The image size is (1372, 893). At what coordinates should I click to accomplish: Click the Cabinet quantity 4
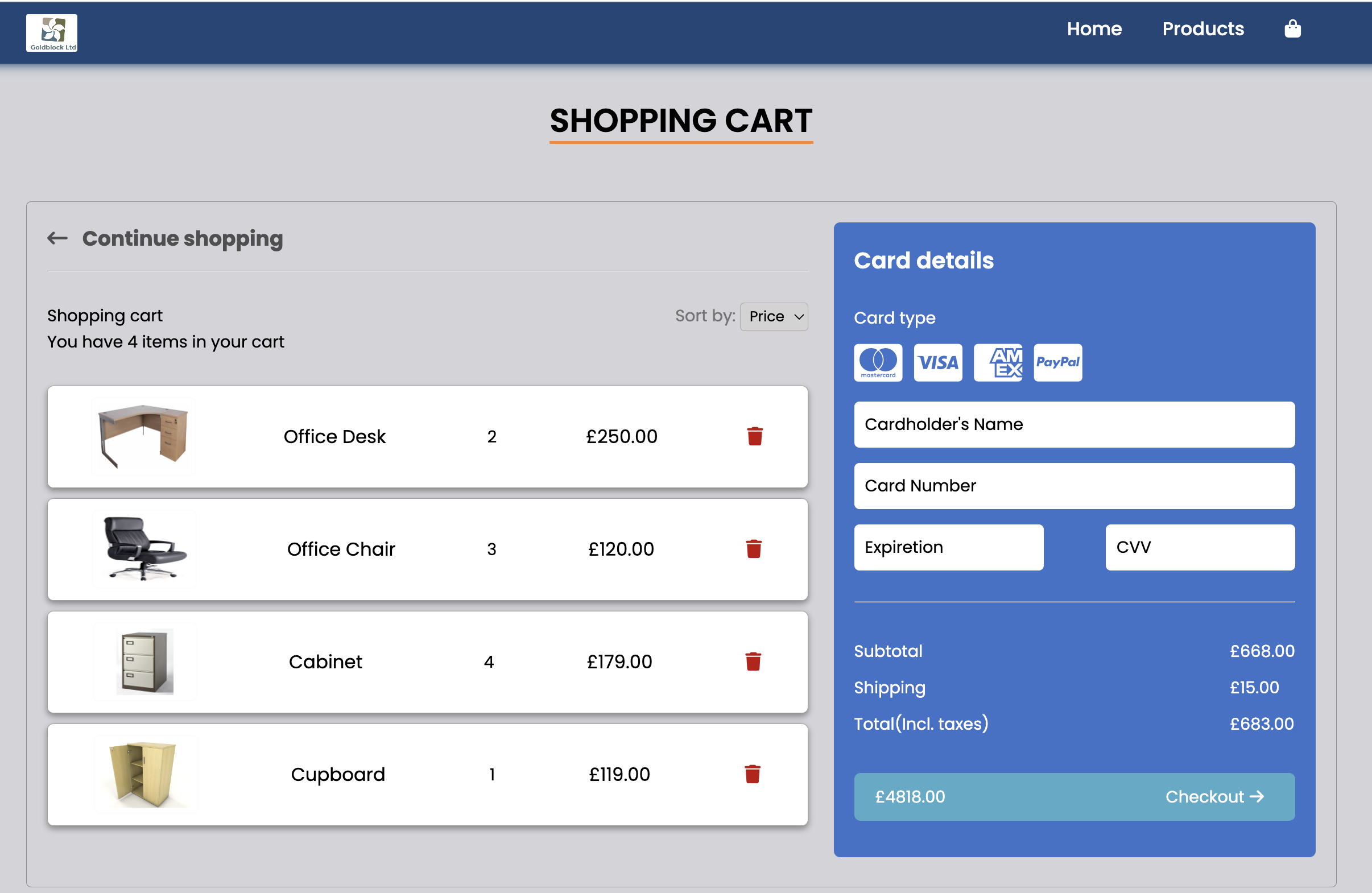coord(489,662)
